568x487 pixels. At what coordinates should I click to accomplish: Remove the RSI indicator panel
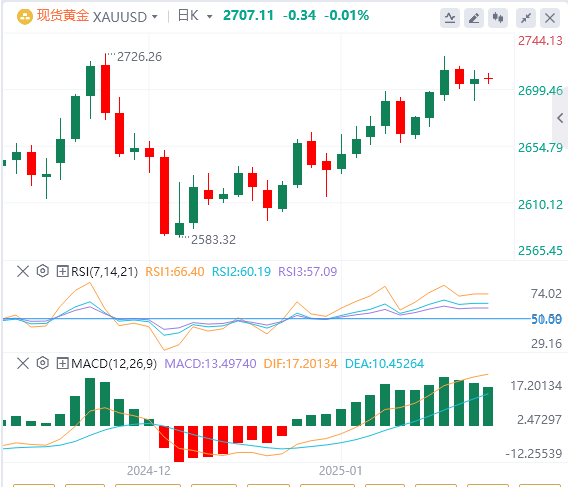pos(23,271)
